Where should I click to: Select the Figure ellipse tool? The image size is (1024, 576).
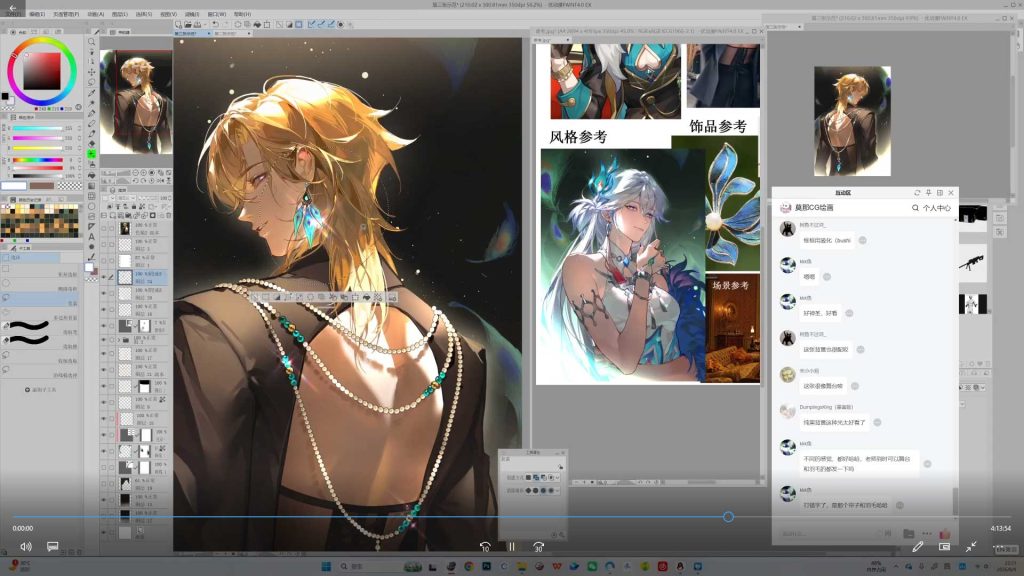[x=91, y=206]
